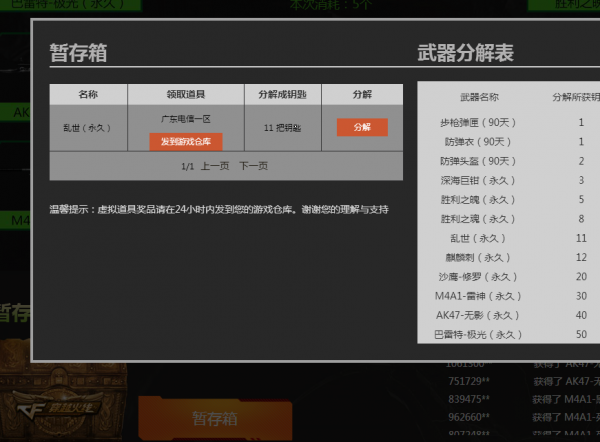Go to next page 下一页
This screenshot has width=600, height=442.
tap(253, 166)
